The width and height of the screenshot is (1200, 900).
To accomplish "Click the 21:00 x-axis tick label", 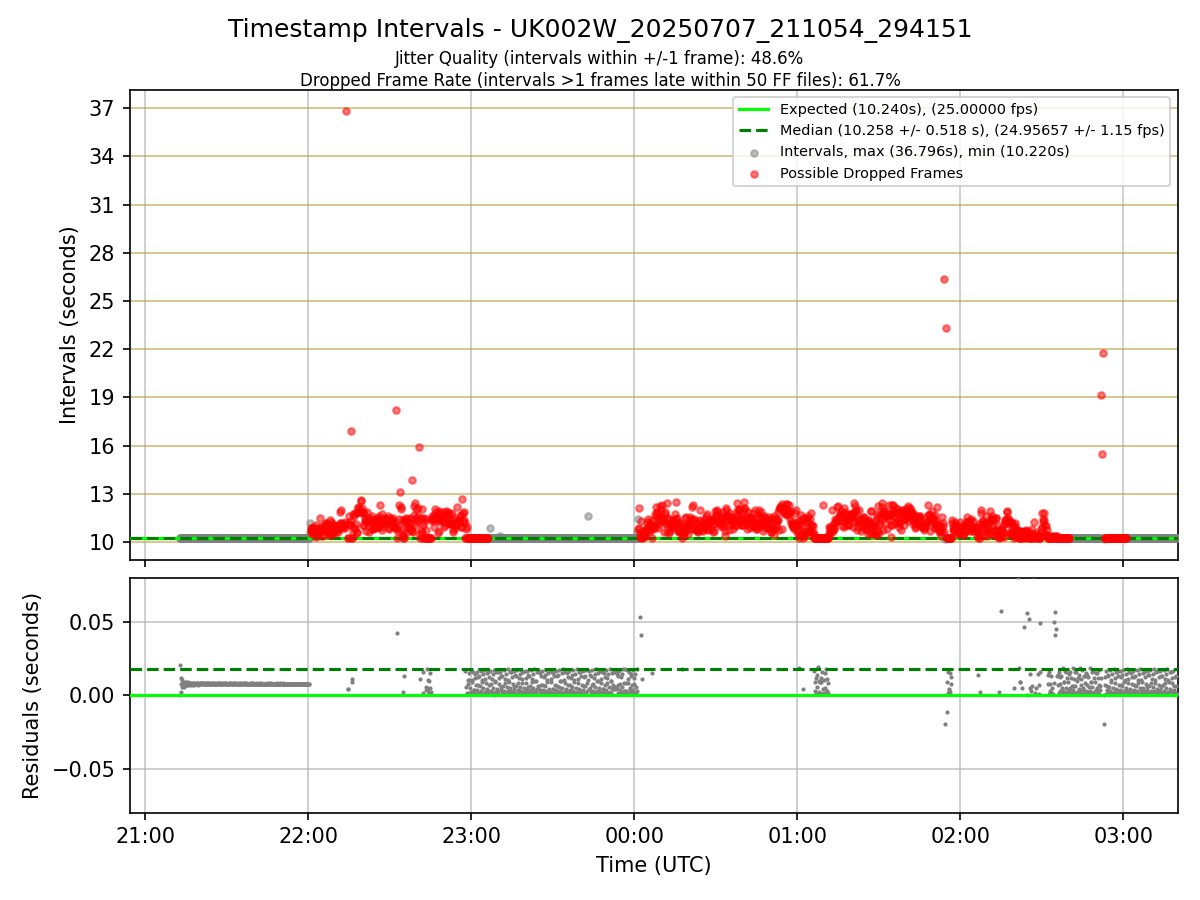I will pyautogui.click(x=145, y=834).
